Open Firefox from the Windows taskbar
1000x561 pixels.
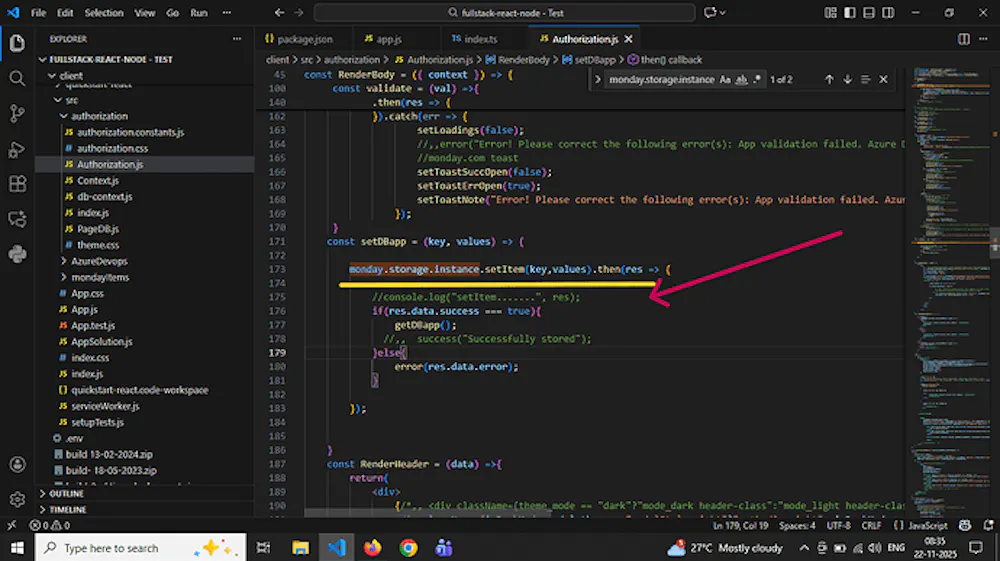pos(372,547)
